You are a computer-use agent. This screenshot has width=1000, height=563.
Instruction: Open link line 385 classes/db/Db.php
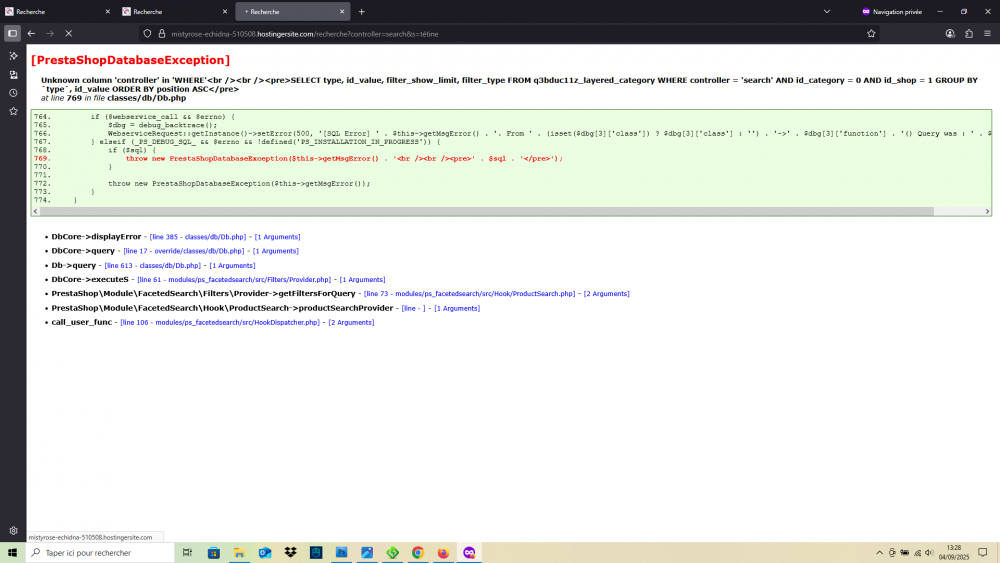[198, 237]
